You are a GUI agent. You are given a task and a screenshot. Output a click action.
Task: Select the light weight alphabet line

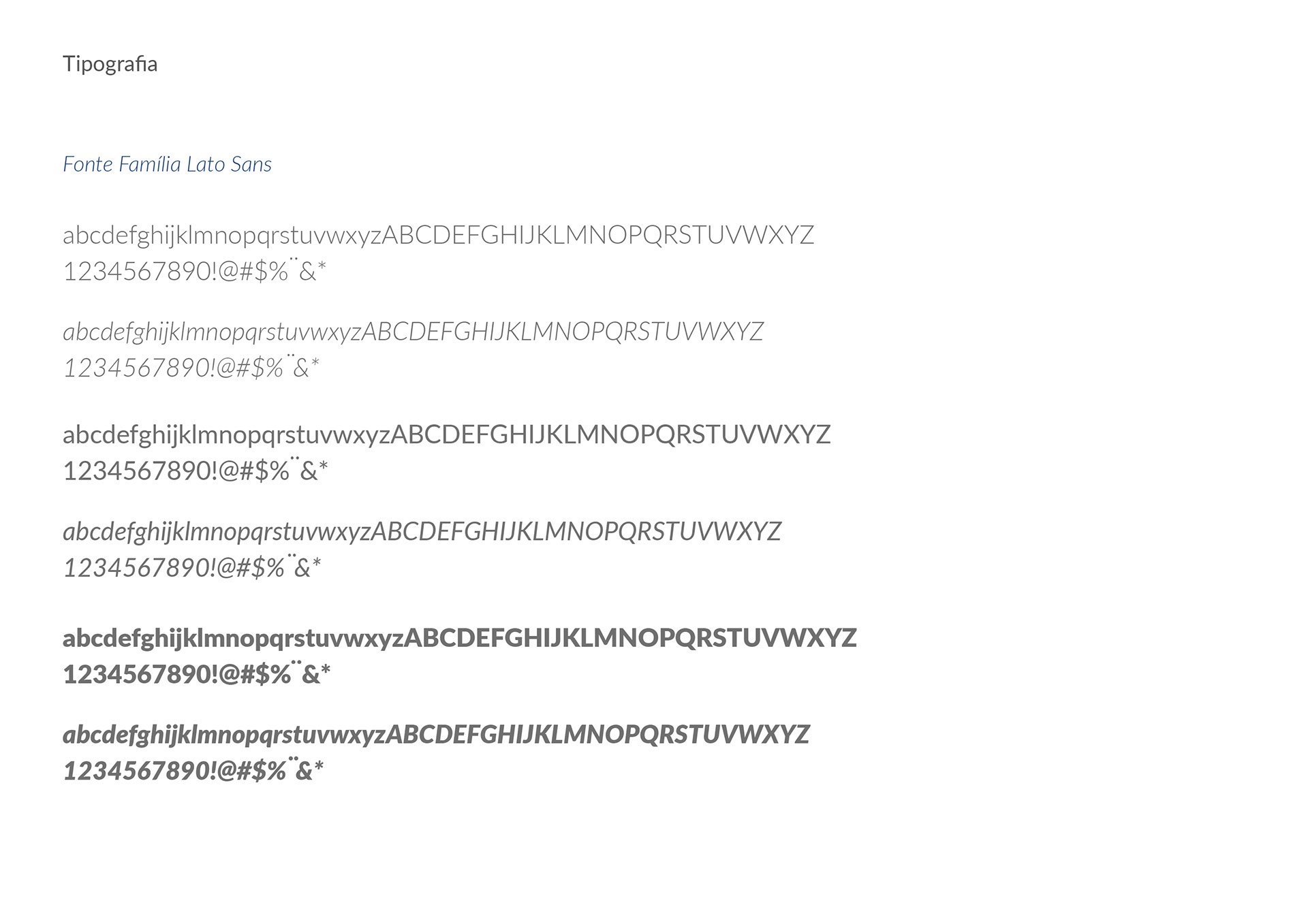click(438, 236)
